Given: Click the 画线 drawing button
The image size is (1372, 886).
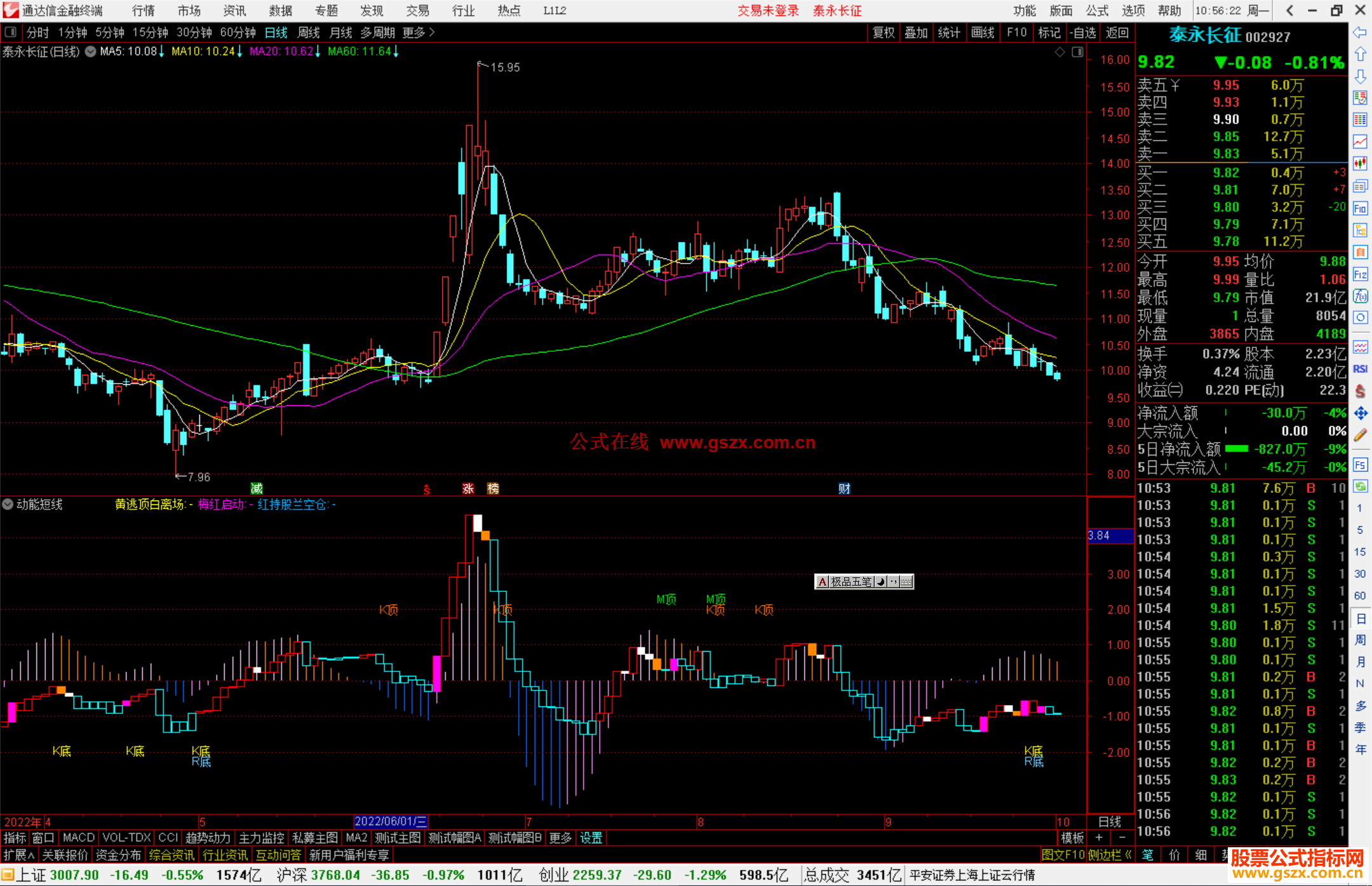Looking at the screenshot, I should tap(983, 32).
